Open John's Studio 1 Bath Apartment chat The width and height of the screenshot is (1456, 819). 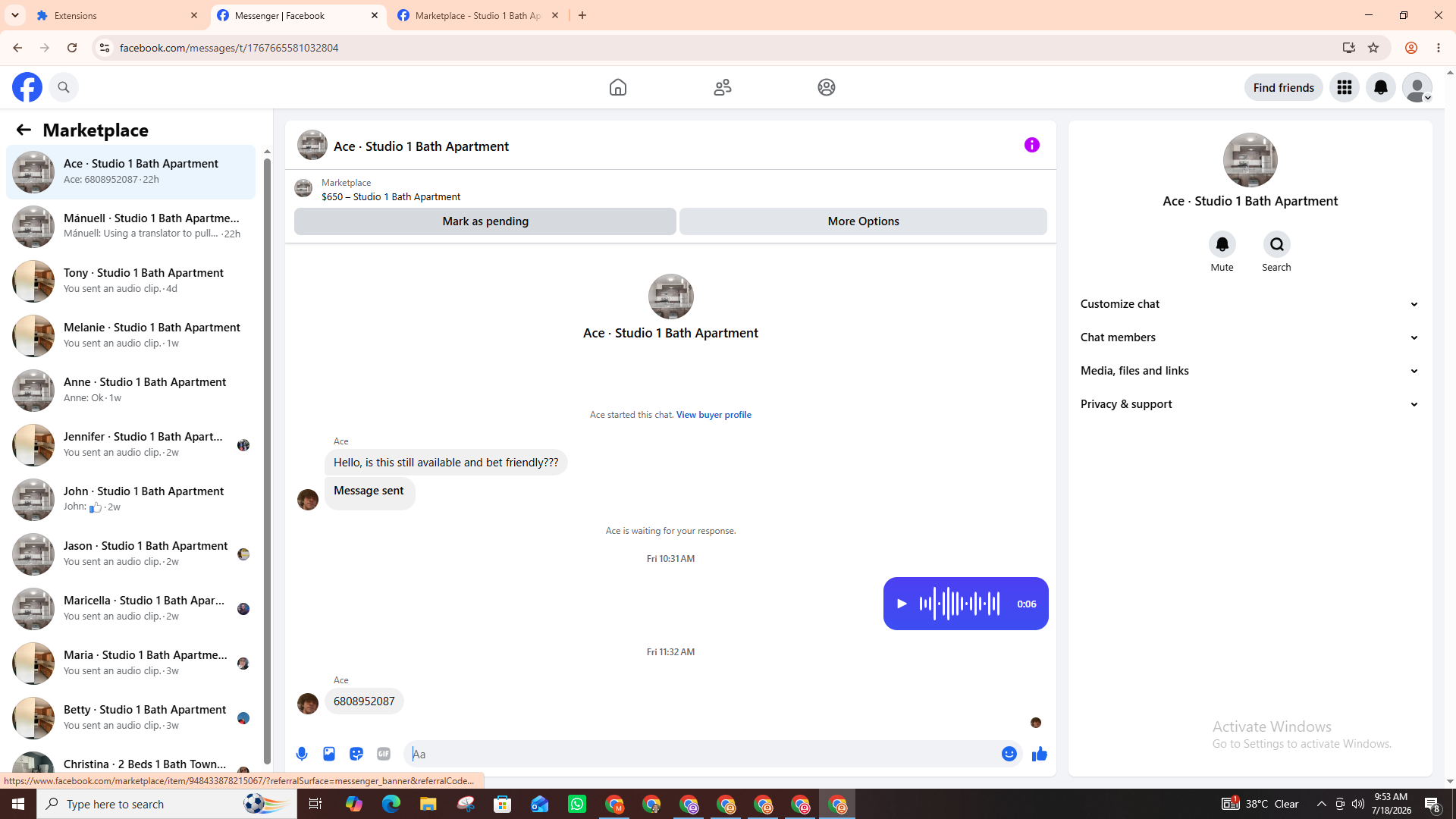point(131,499)
